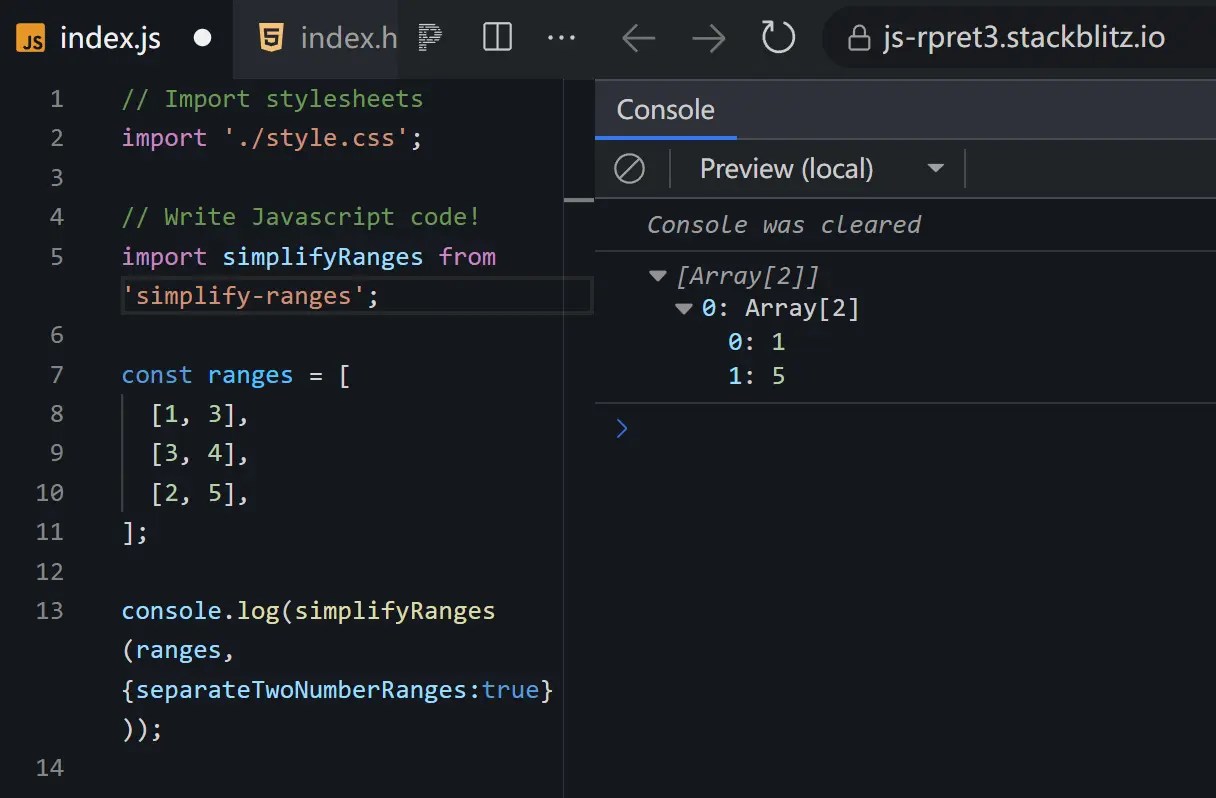Click the console input prompt chevron
Screen dimensions: 1216x798
click(622, 428)
